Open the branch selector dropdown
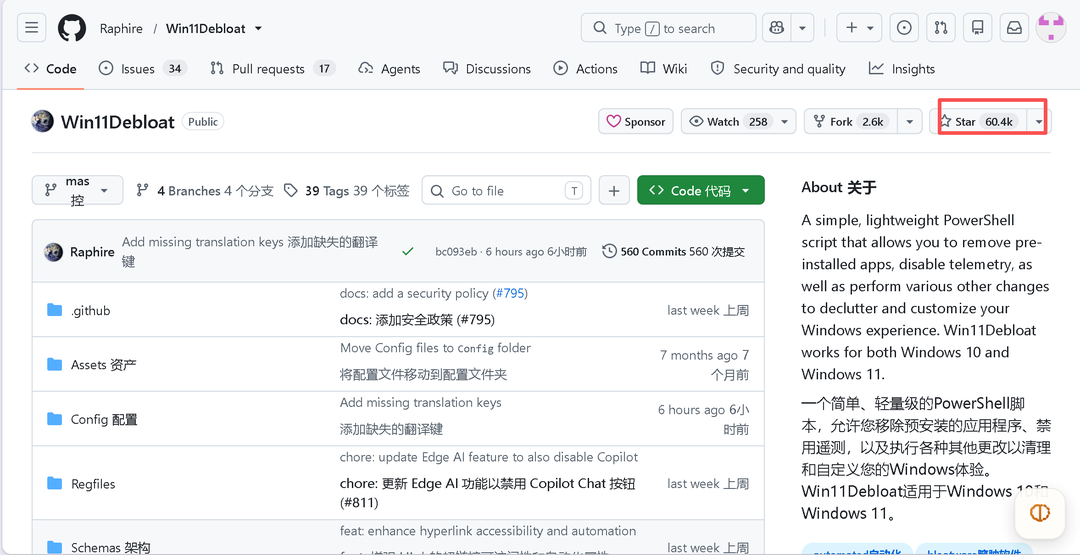 click(77, 191)
